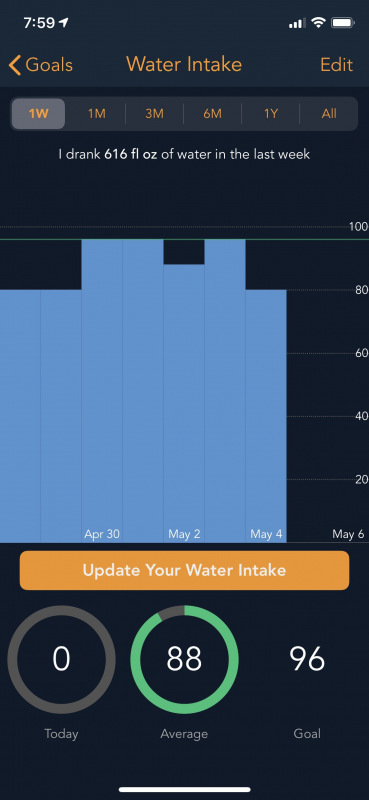
Task: Tap the location arrow in status bar
Action: 64,23
